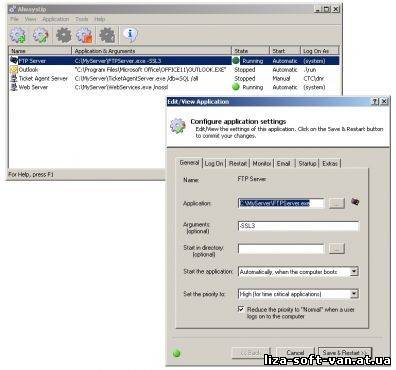396x370 pixels.
Task: Open the Application menu in the menu bar
Action: pyautogui.click(x=56, y=19)
